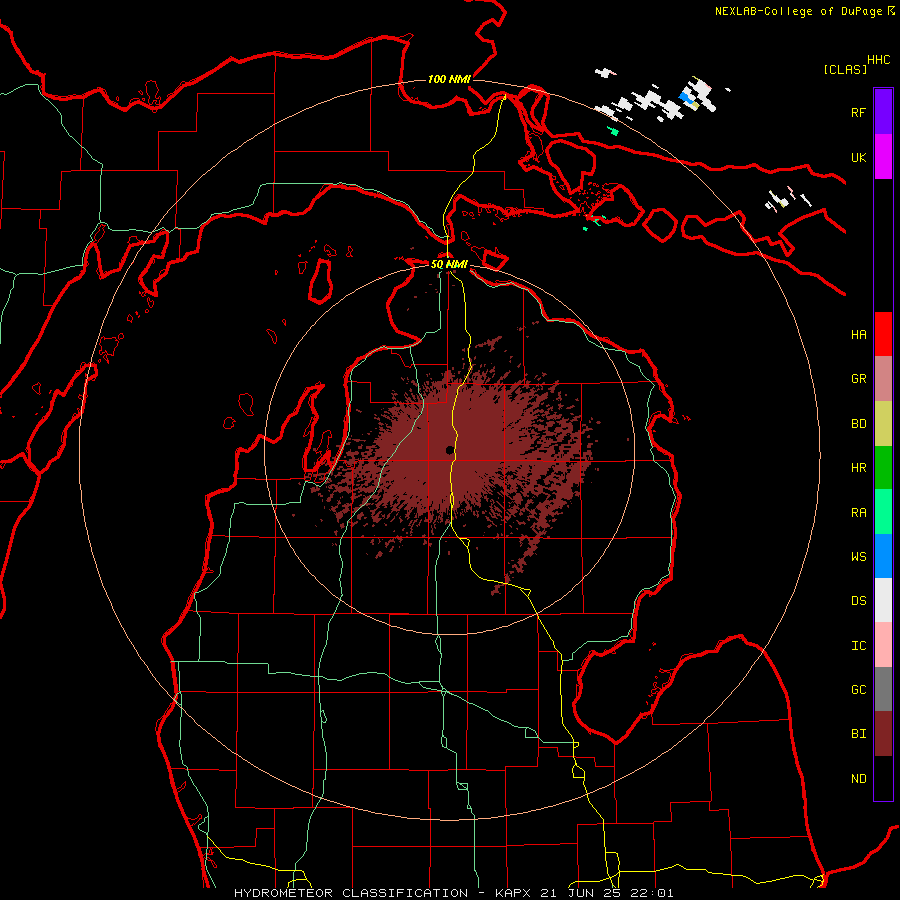
Task: Click the "DS" legend label
Action: pos(858,601)
